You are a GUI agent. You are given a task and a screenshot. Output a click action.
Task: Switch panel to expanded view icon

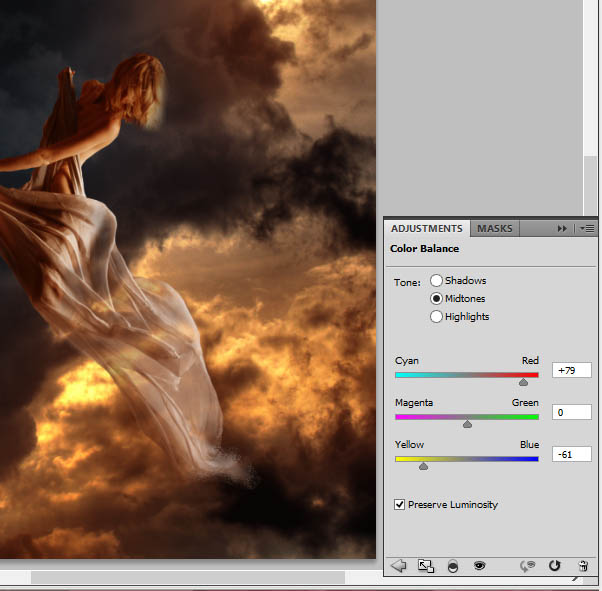(425, 566)
